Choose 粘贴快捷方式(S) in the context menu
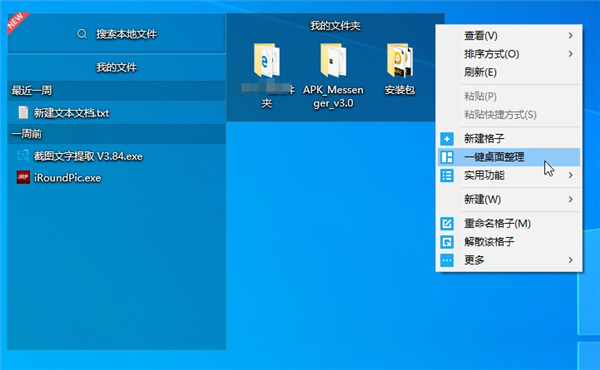The image size is (600, 370). pos(509,114)
